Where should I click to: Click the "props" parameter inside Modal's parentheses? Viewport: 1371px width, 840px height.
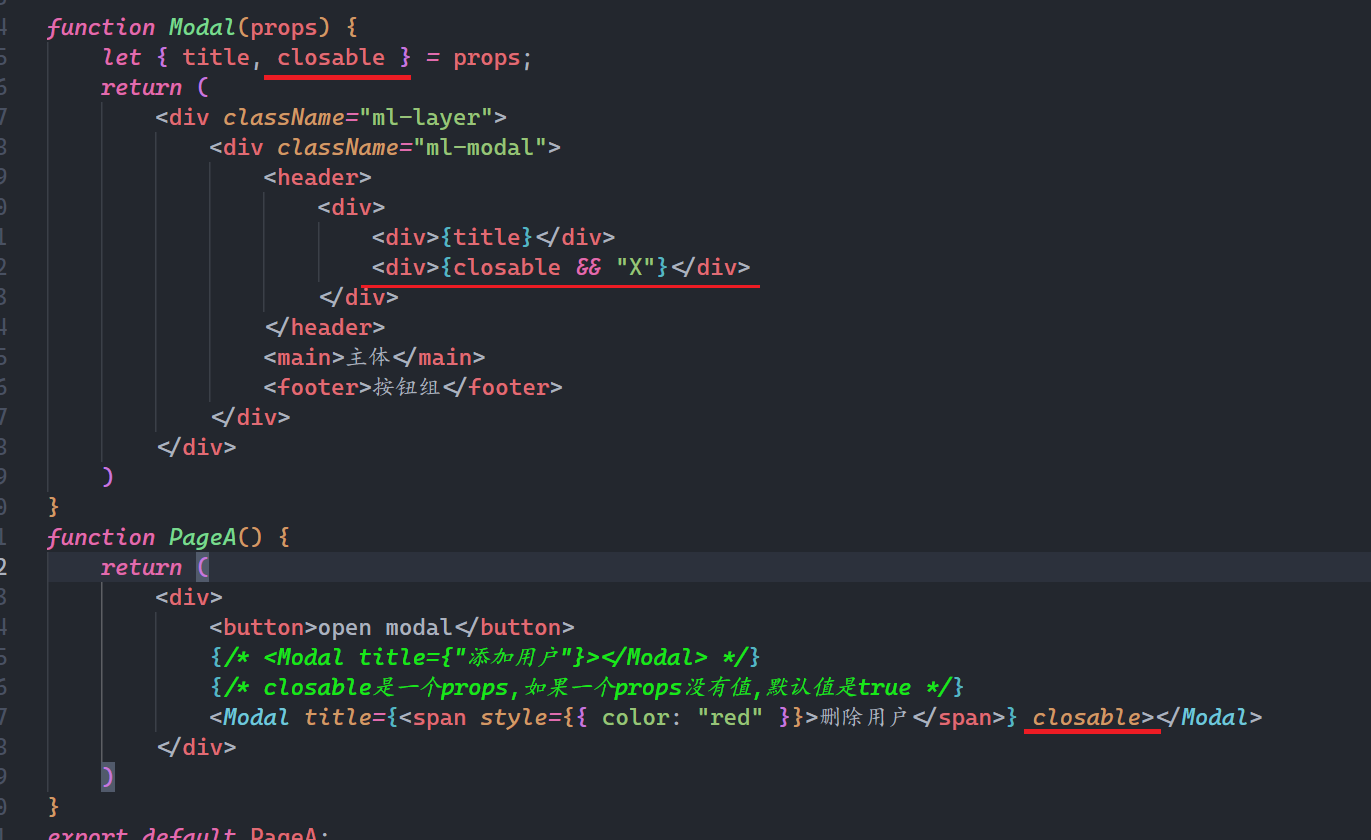(285, 27)
